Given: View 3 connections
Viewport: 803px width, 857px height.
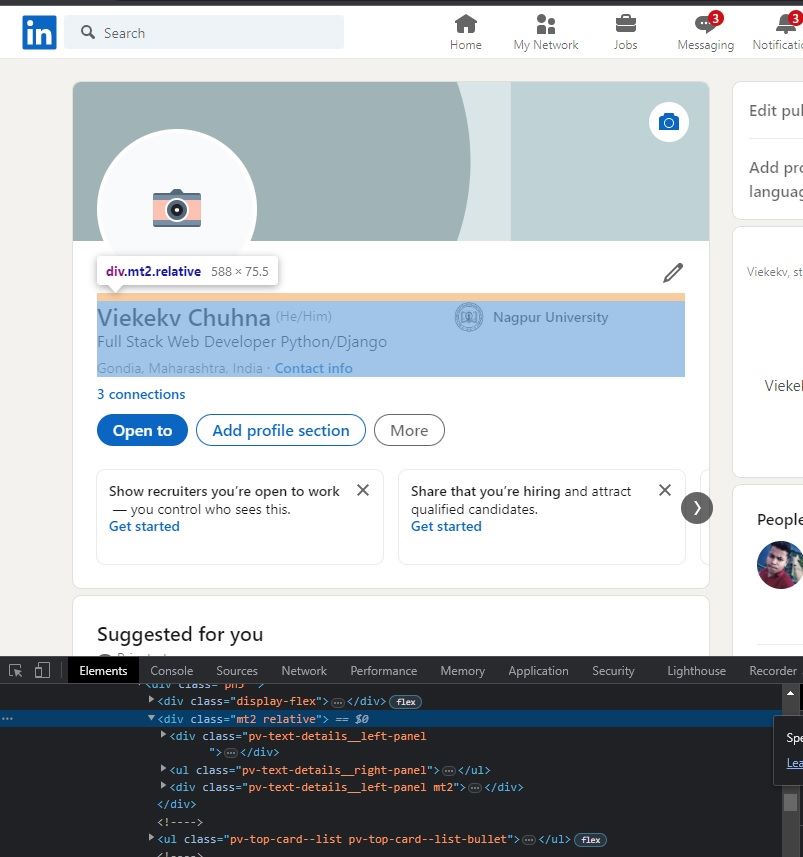Looking at the screenshot, I should 141,394.
